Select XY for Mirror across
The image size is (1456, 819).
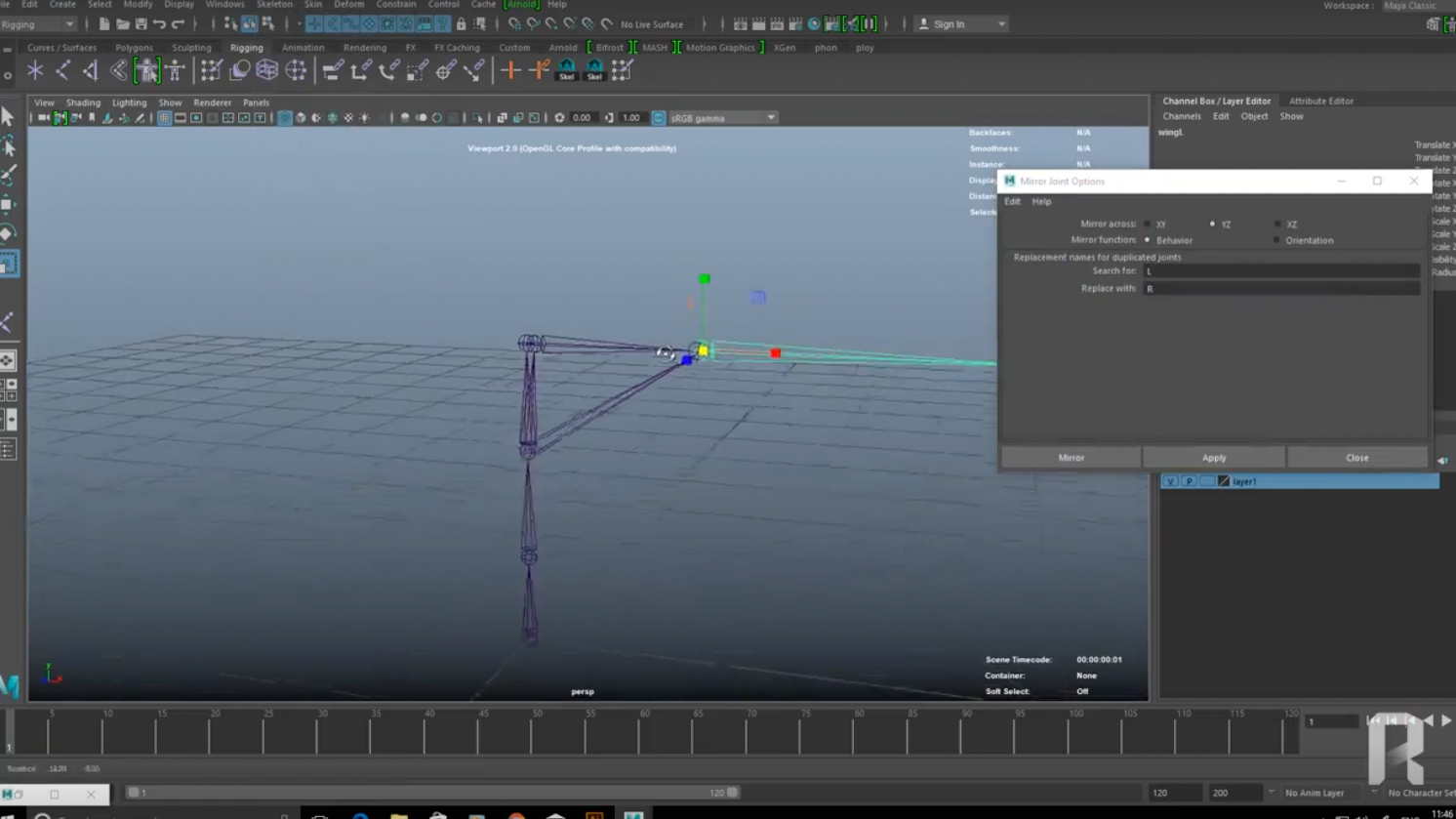(x=1148, y=225)
